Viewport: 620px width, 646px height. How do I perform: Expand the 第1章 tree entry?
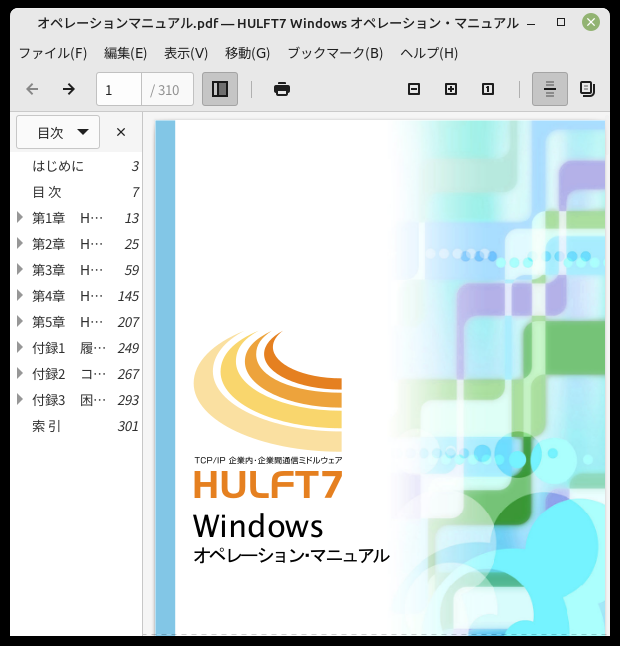19,218
